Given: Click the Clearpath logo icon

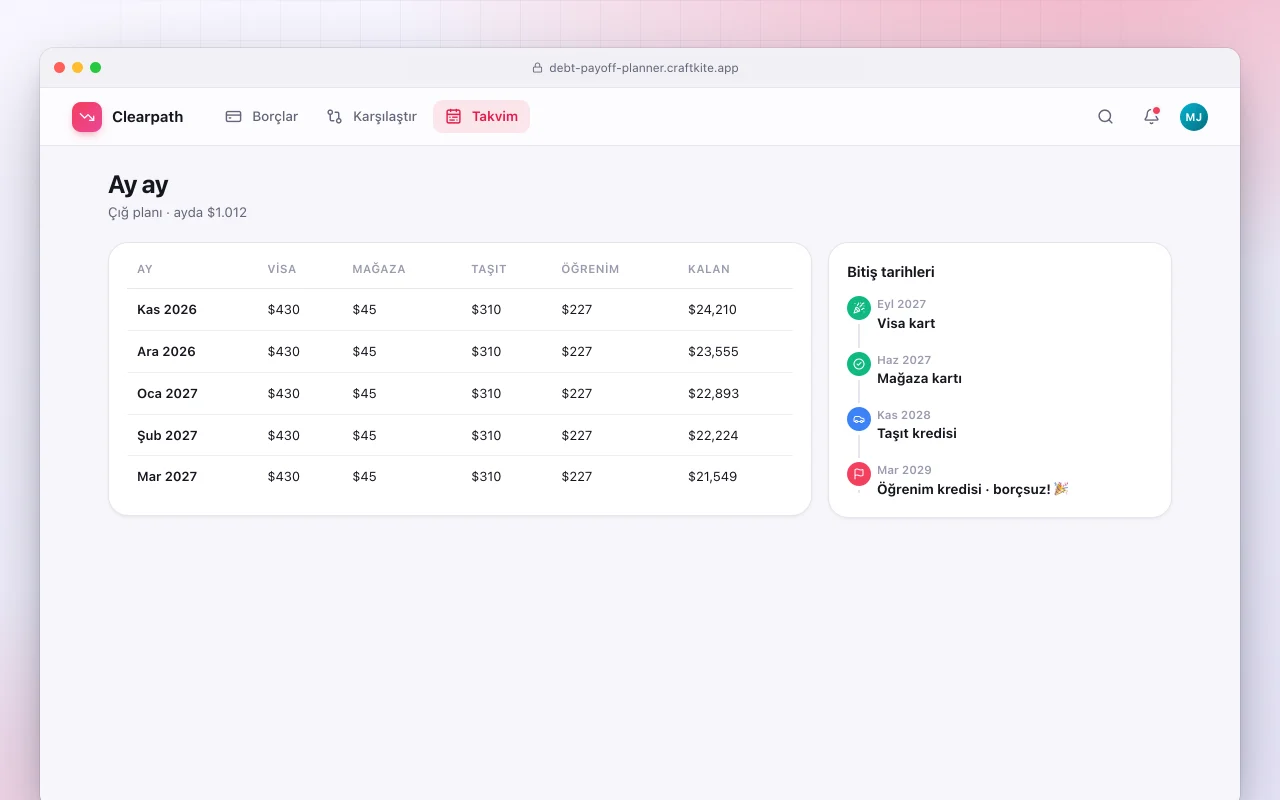Looking at the screenshot, I should 87,117.
